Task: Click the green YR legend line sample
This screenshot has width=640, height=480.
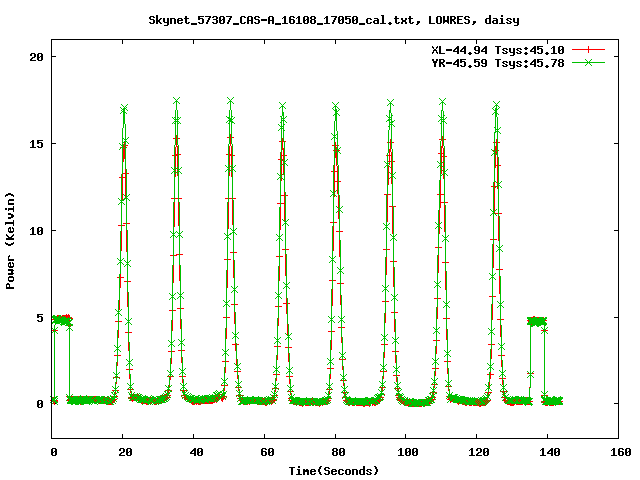Action: [x=588, y=62]
